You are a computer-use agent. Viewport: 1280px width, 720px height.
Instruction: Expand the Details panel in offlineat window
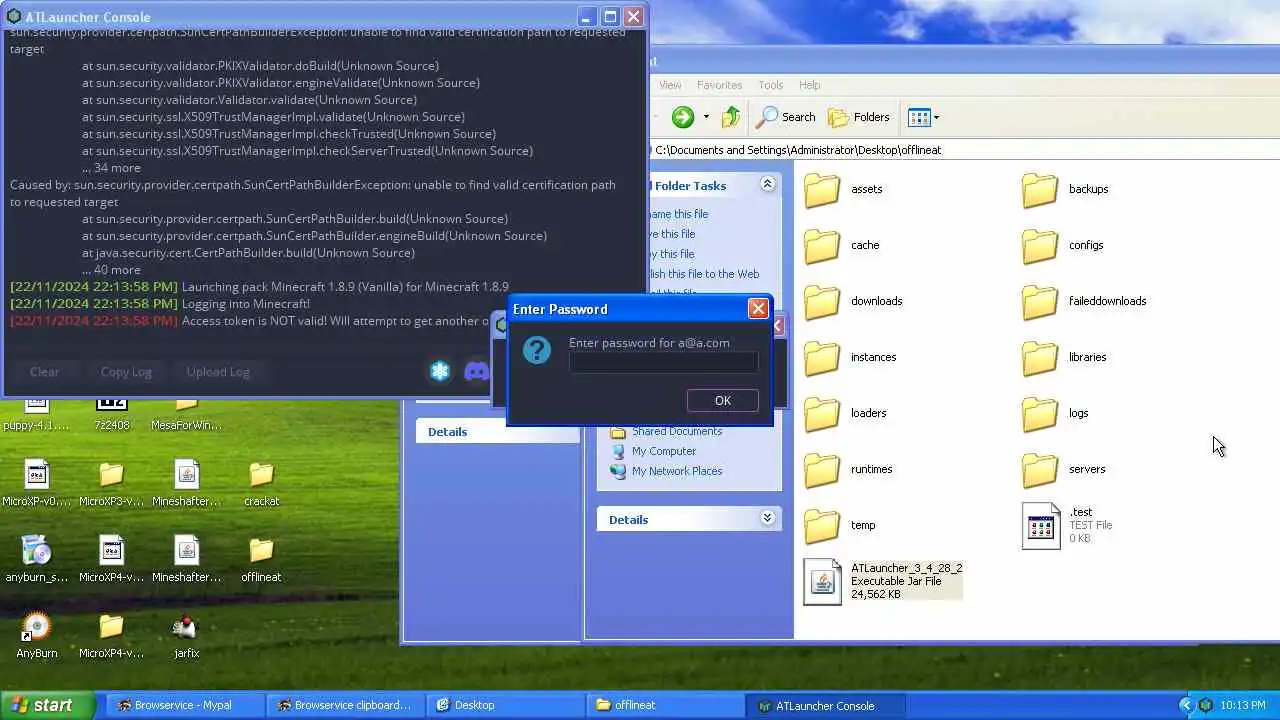coord(767,518)
